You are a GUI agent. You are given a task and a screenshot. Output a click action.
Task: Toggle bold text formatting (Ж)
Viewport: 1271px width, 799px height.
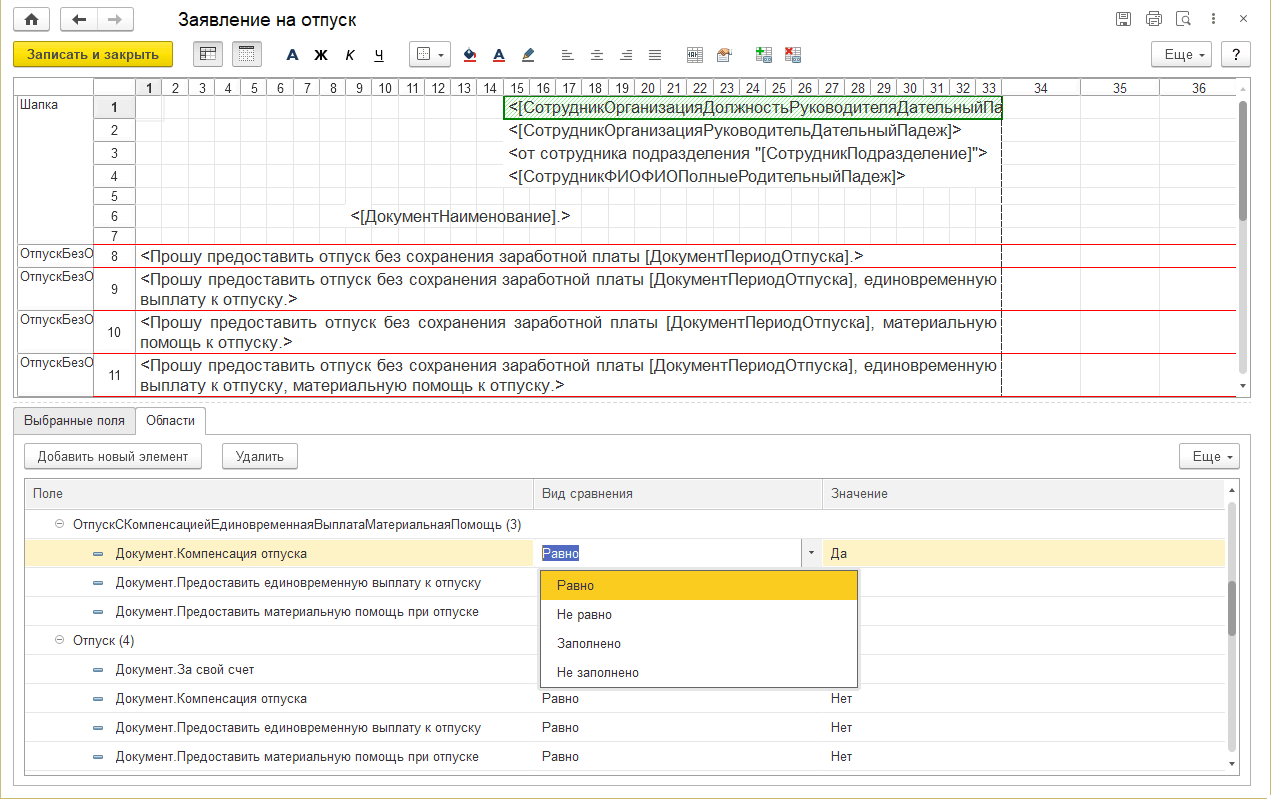click(x=321, y=54)
